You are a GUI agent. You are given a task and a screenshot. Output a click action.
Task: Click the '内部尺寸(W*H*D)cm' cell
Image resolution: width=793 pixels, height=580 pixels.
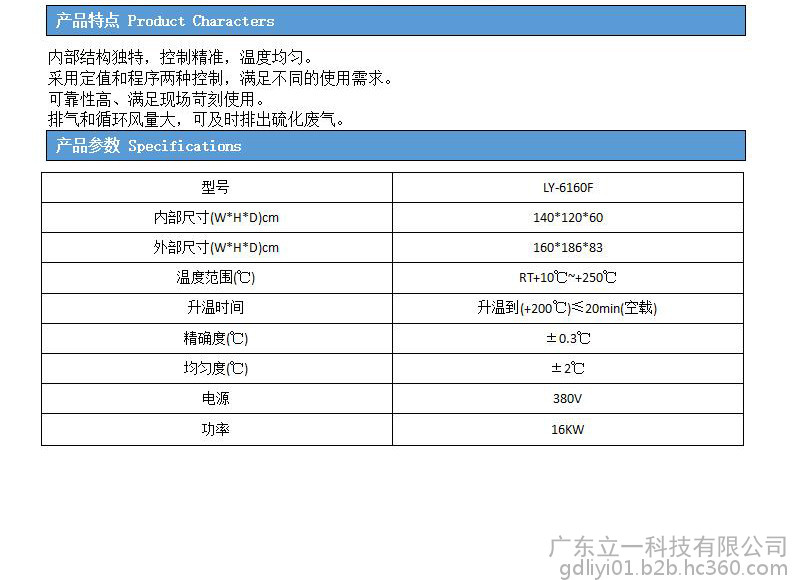coord(217,217)
